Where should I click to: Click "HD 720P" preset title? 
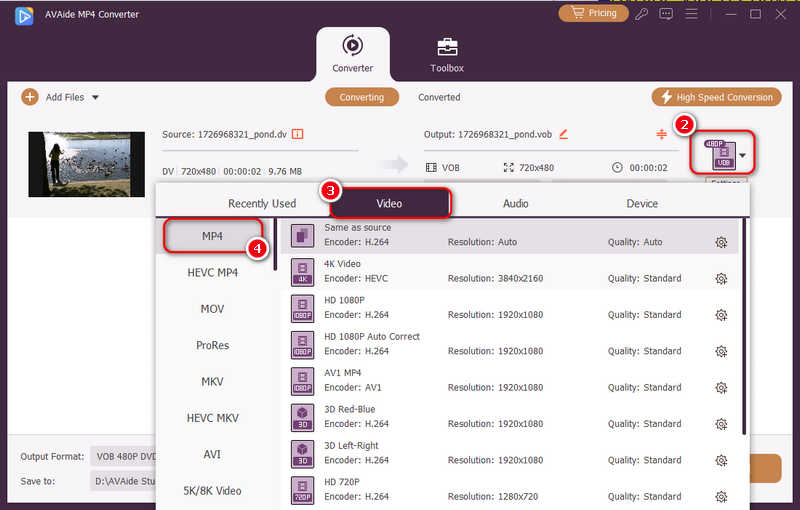tap(342, 482)
